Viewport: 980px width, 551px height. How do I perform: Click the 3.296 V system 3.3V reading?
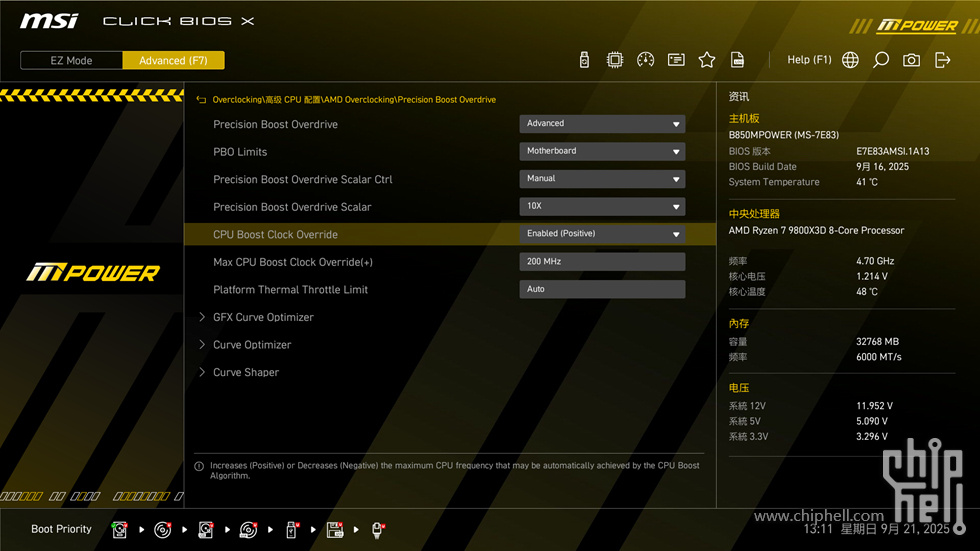[872, 437]
